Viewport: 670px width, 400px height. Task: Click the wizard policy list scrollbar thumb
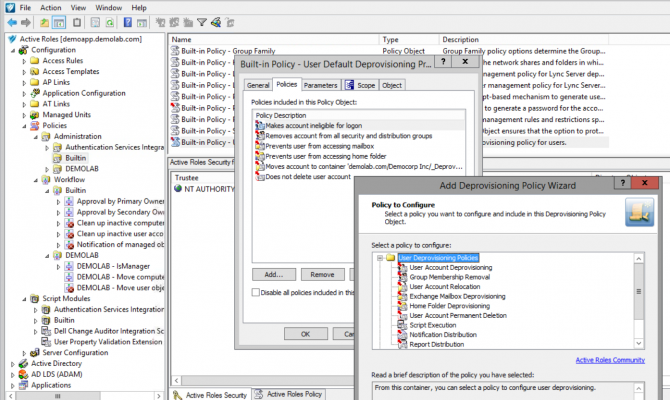[x=639, y=291]
